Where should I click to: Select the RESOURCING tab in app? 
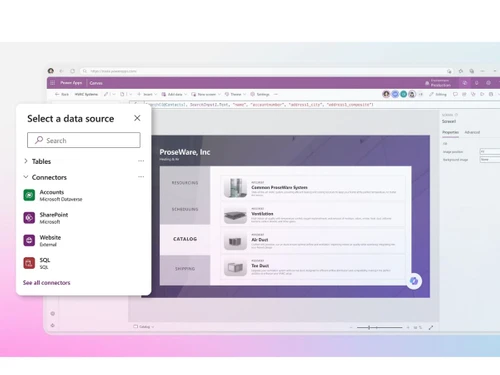pos(185,183)
